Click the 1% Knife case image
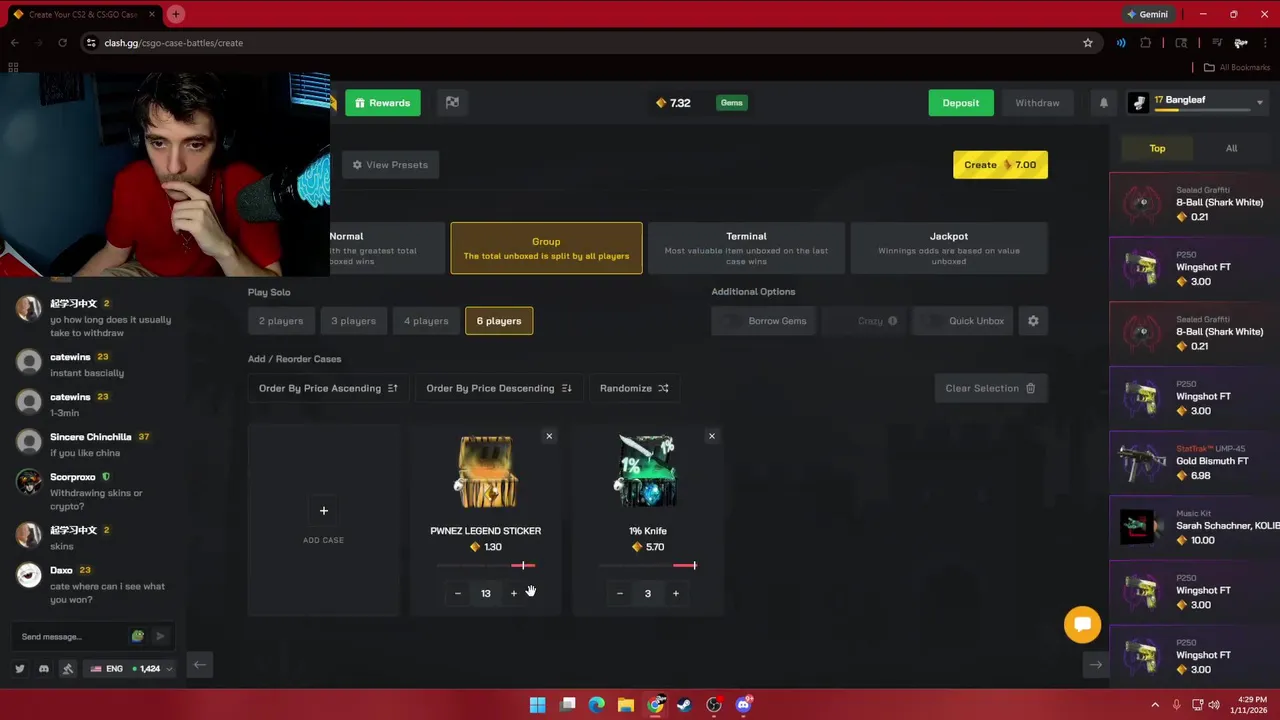This screenshot has width=1280, height=720. coord(647,472)
